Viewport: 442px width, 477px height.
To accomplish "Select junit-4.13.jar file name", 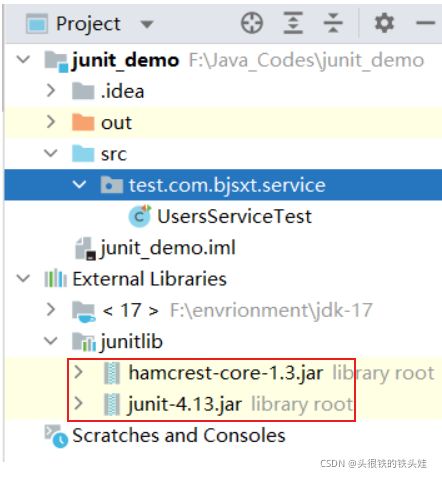I will click(x=185, y=404).
